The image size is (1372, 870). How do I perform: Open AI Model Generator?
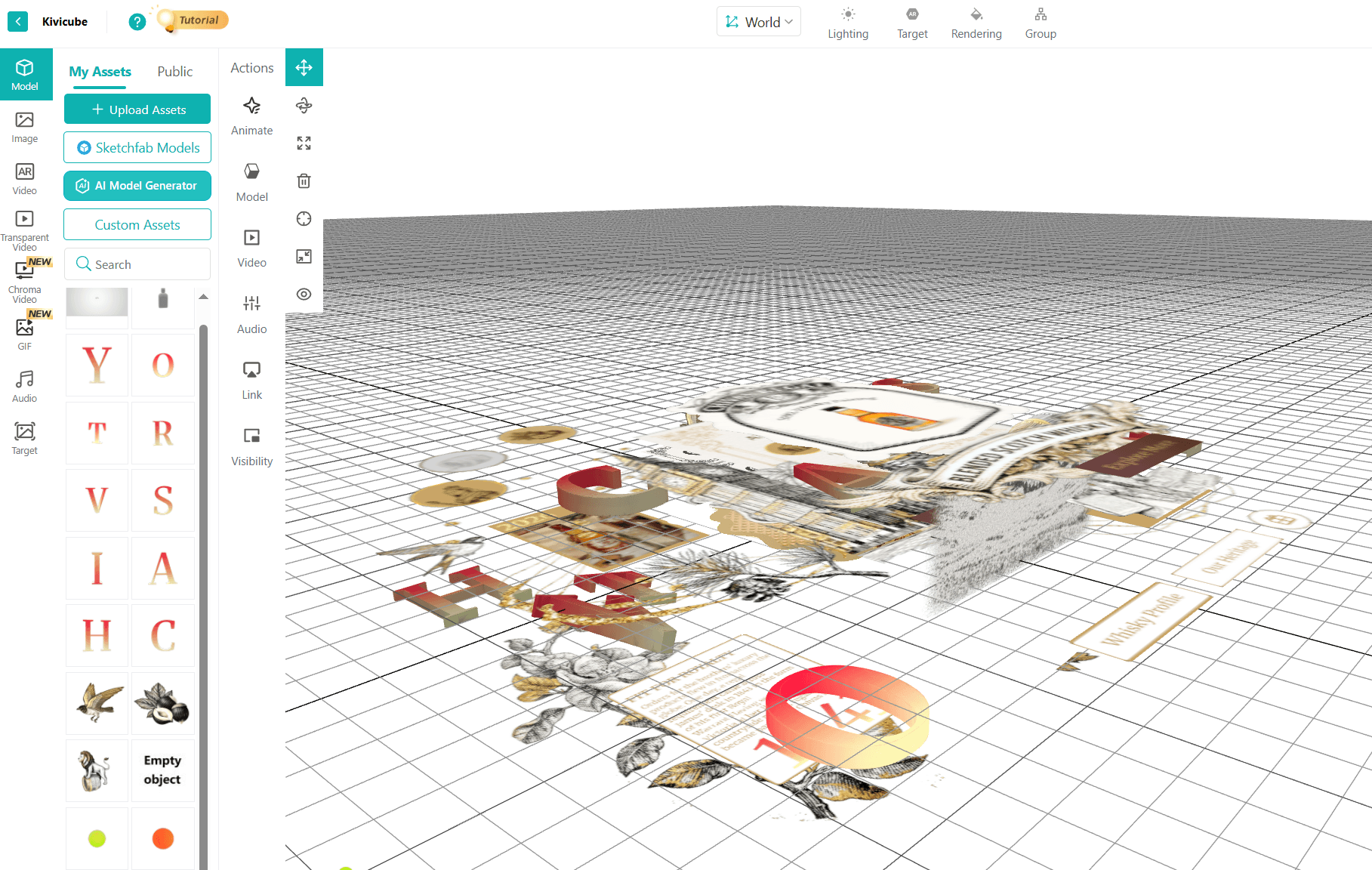pos(137,186)
